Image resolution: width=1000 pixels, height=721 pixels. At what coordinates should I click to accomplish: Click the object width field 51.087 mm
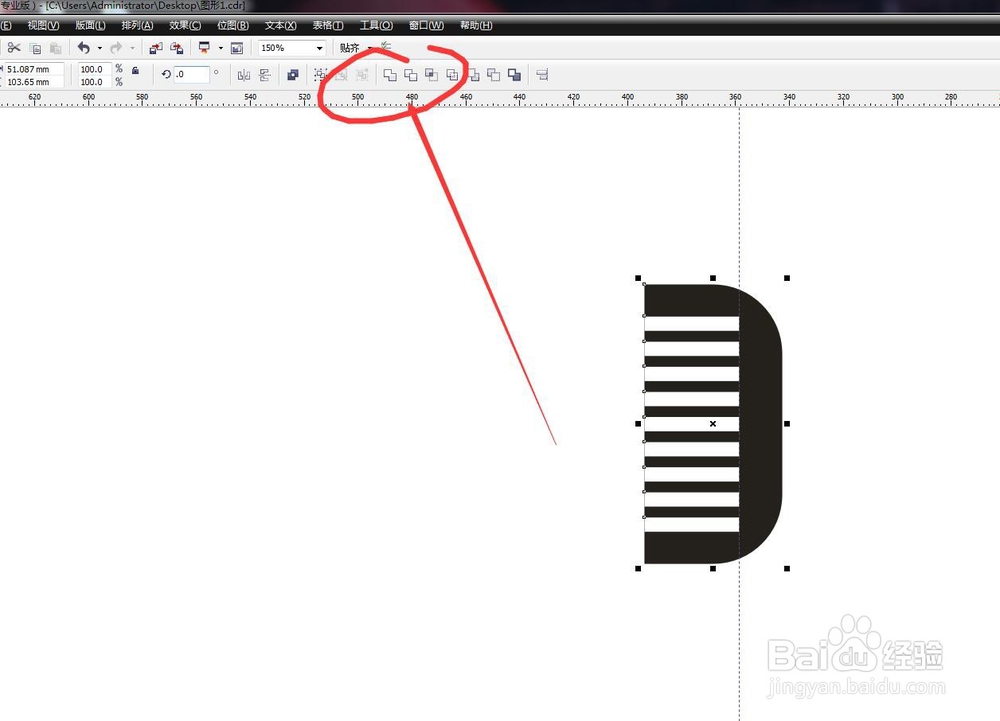click(x=34, y=69)
